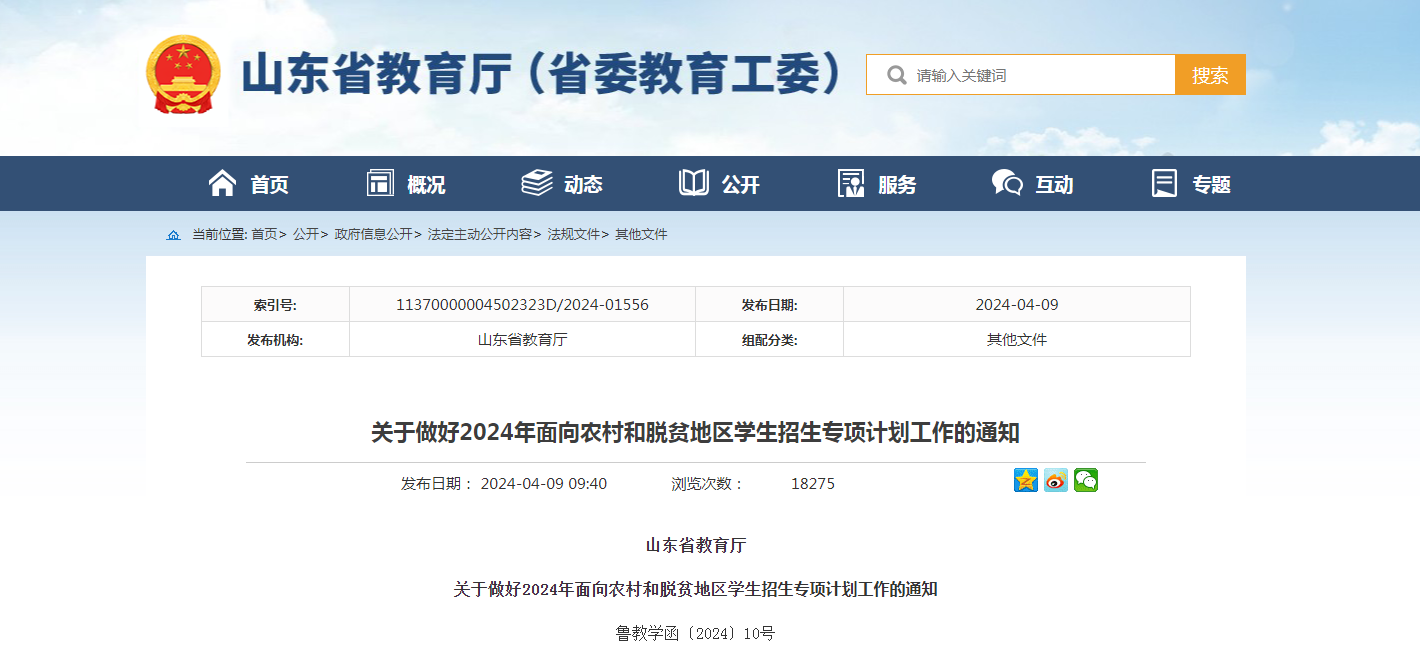Click document number 鲁教学函〔2024〕10号

[696, 634]
